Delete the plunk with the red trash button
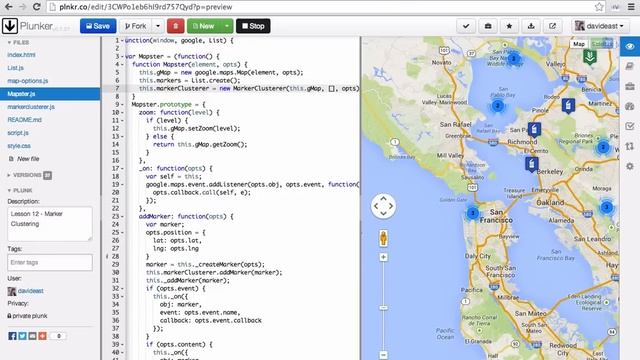Viewport: 640px width, 360px height. pyautogui.click(x=176, y=26)
